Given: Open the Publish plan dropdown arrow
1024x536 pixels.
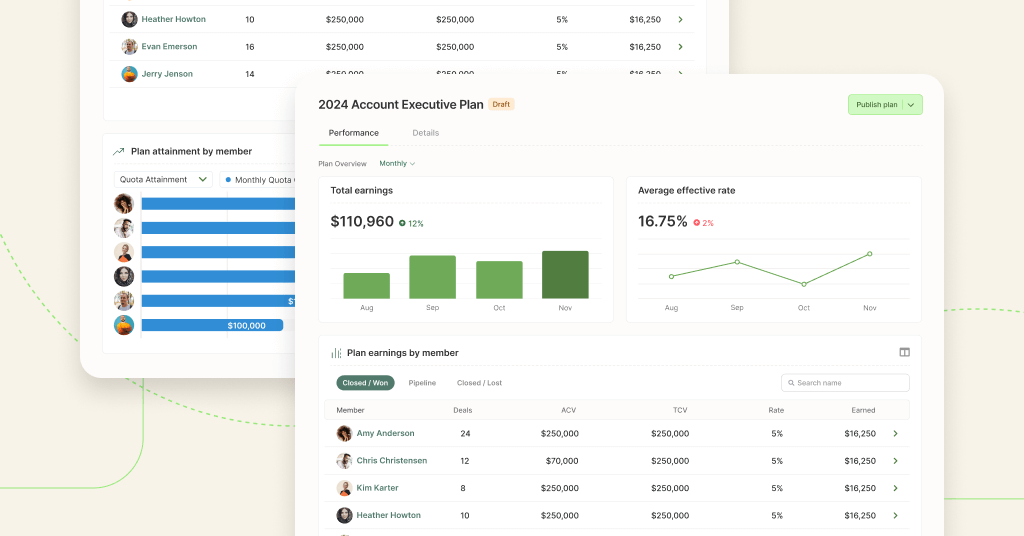Looking at the screenshot, I should point(911,105).
